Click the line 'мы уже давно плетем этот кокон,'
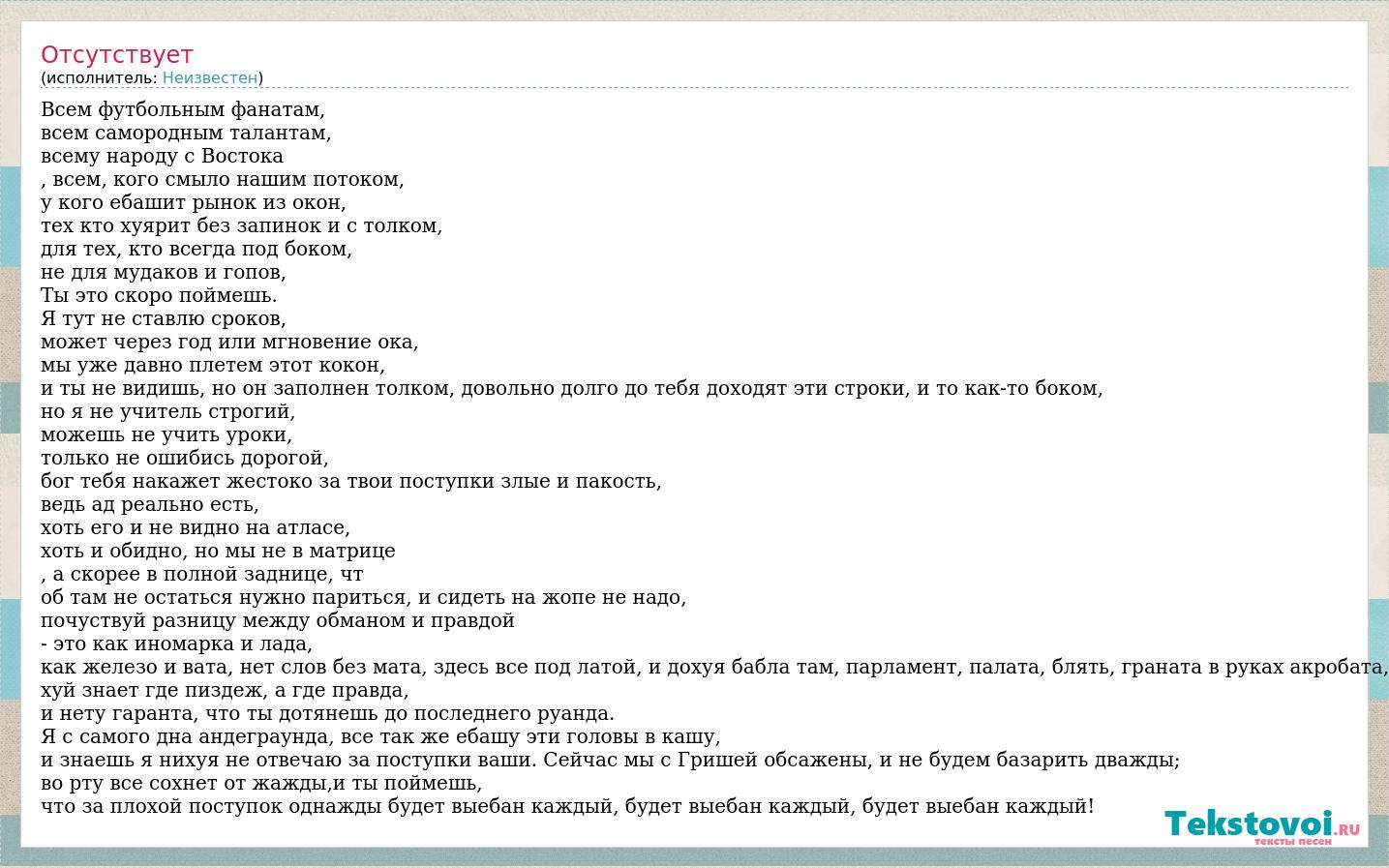This screenshot has width=1389, height=868. (x=213, y=365)
